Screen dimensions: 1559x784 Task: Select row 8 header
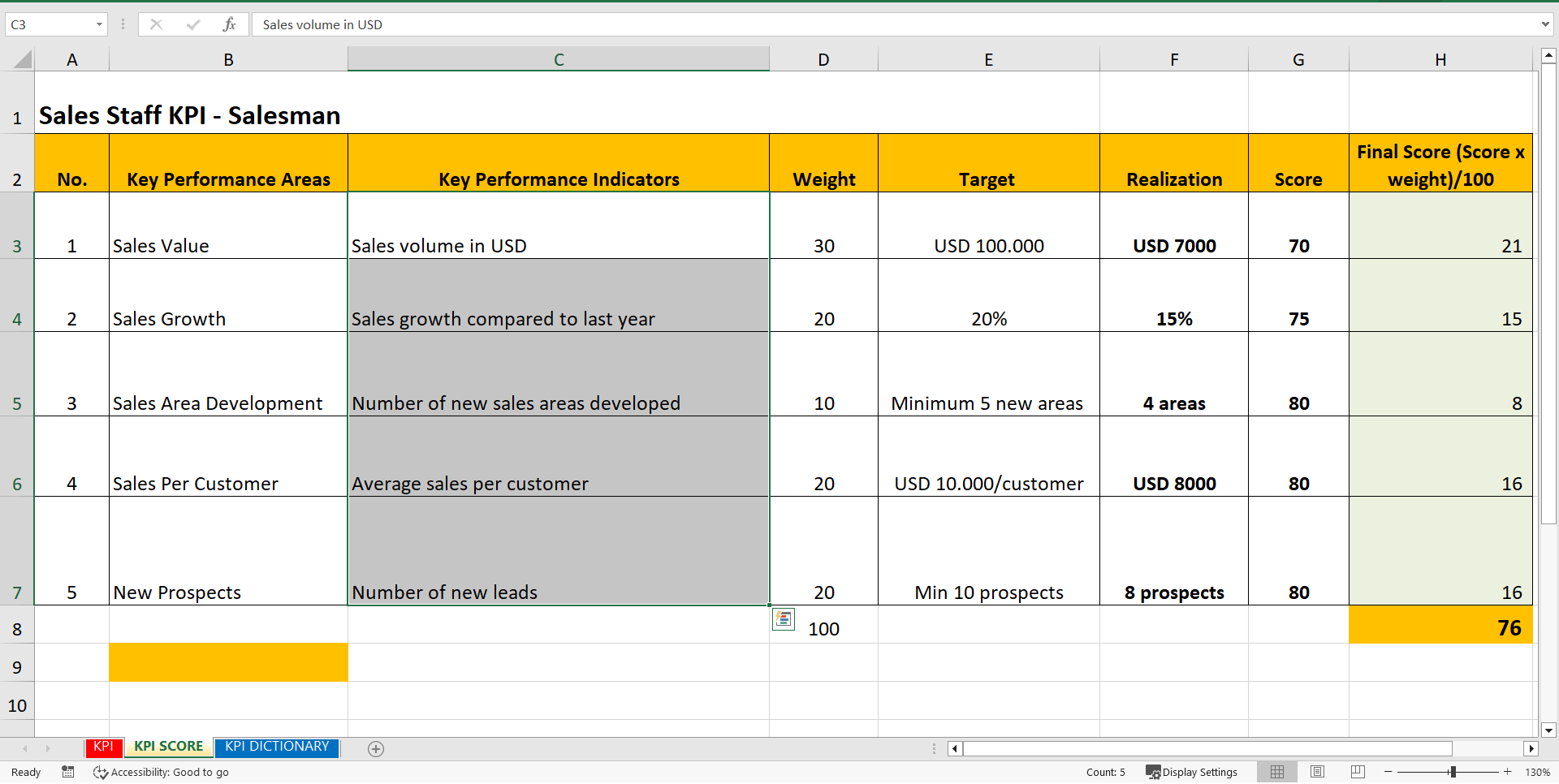pyautogui.click(x=17, y=625)
